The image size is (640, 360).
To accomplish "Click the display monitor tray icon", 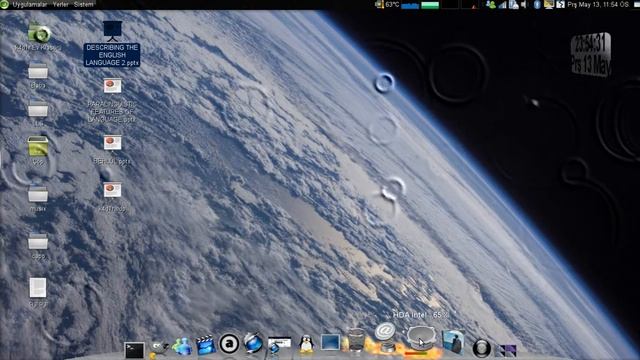I will [549, 4].
